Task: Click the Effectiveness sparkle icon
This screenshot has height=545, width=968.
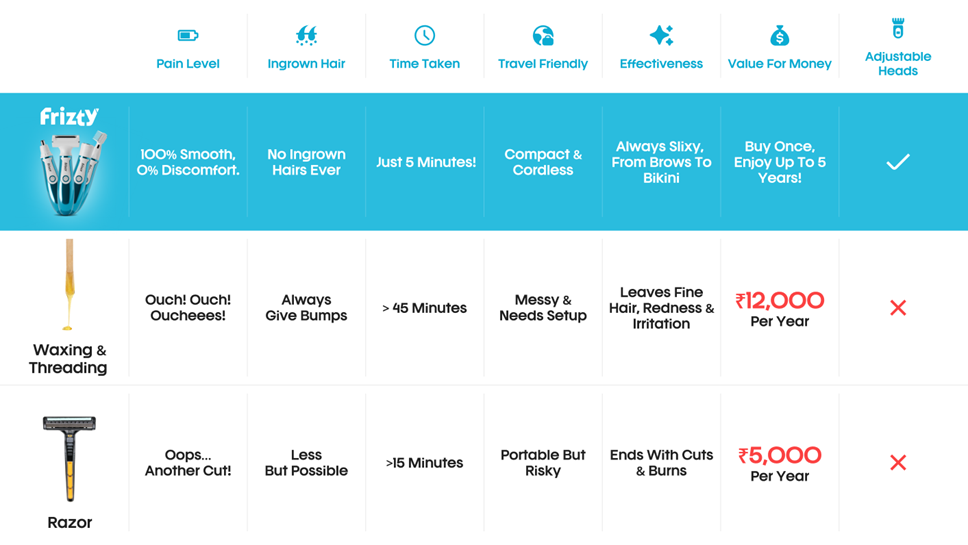Action: pyautogui.click(x=661, y=36)
